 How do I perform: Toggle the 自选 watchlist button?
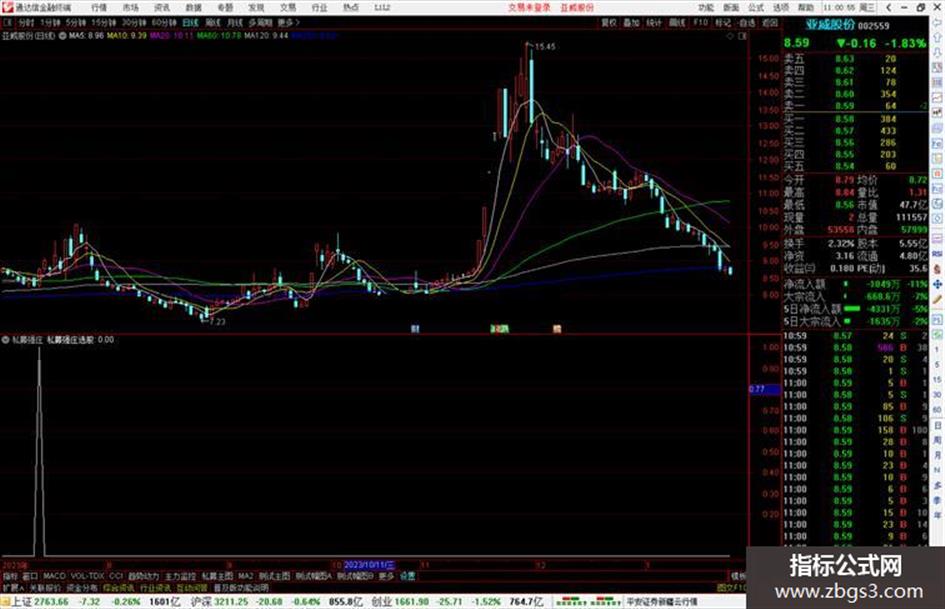[747, 22]
